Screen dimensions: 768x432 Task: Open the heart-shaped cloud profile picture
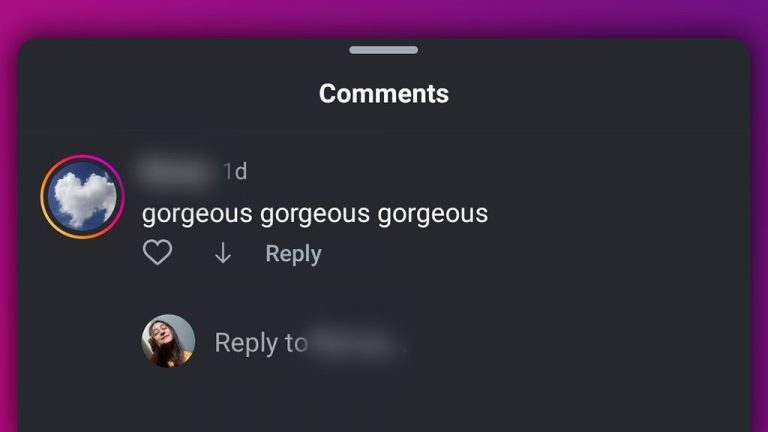point(82,197)
